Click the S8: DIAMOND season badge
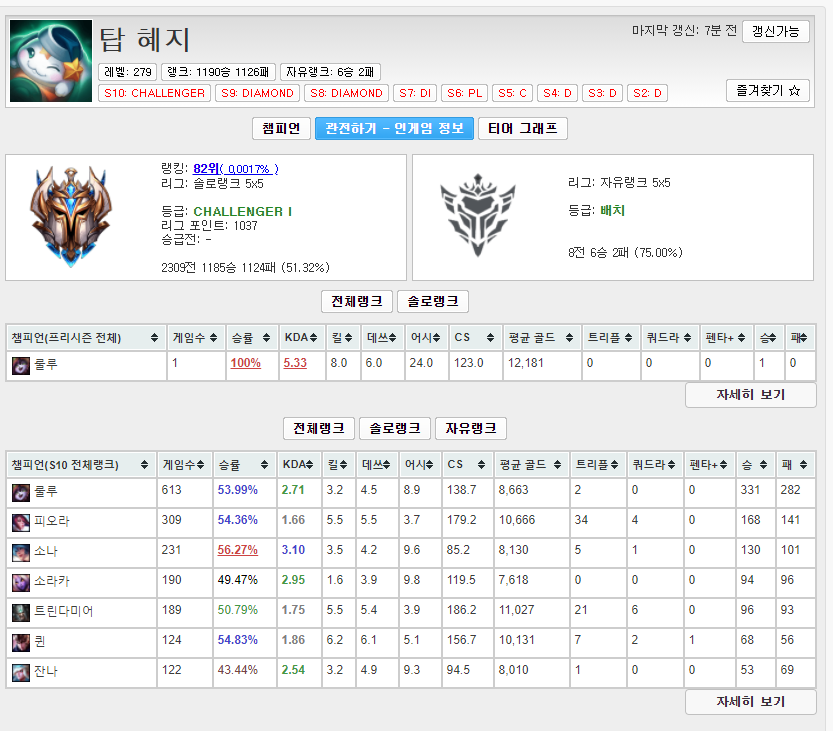The image size is (833, 731). (x=346, y=93)
